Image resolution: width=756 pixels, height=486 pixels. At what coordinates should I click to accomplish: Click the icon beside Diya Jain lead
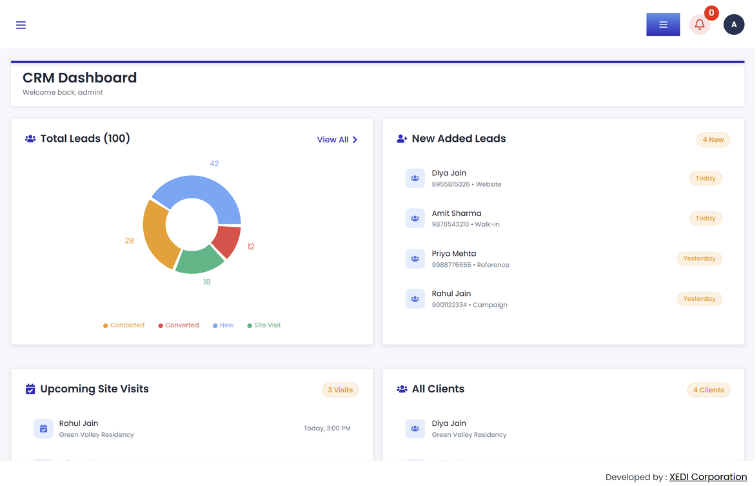(x=415, y=178)
